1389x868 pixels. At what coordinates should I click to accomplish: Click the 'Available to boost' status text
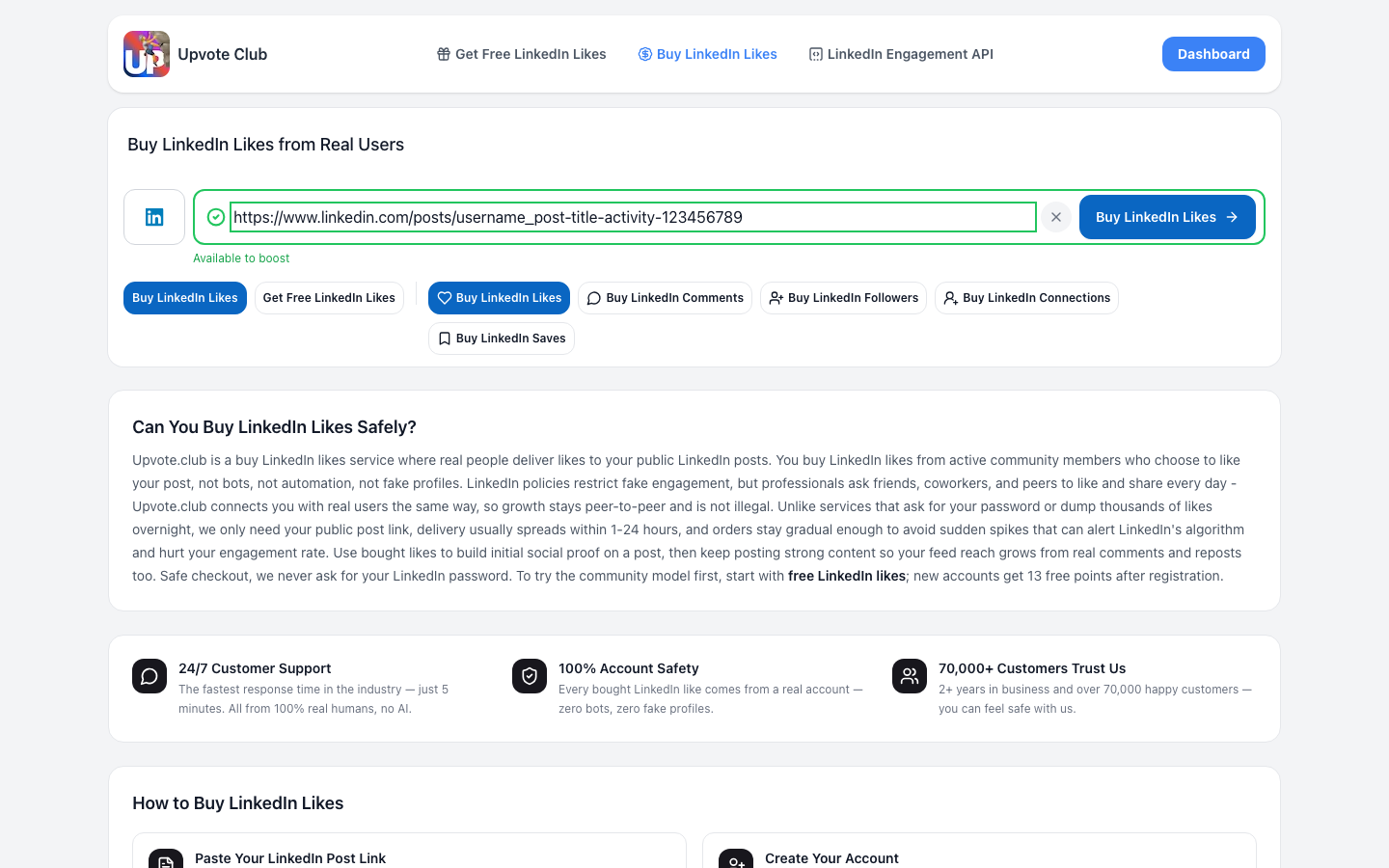tap(241, 258)
